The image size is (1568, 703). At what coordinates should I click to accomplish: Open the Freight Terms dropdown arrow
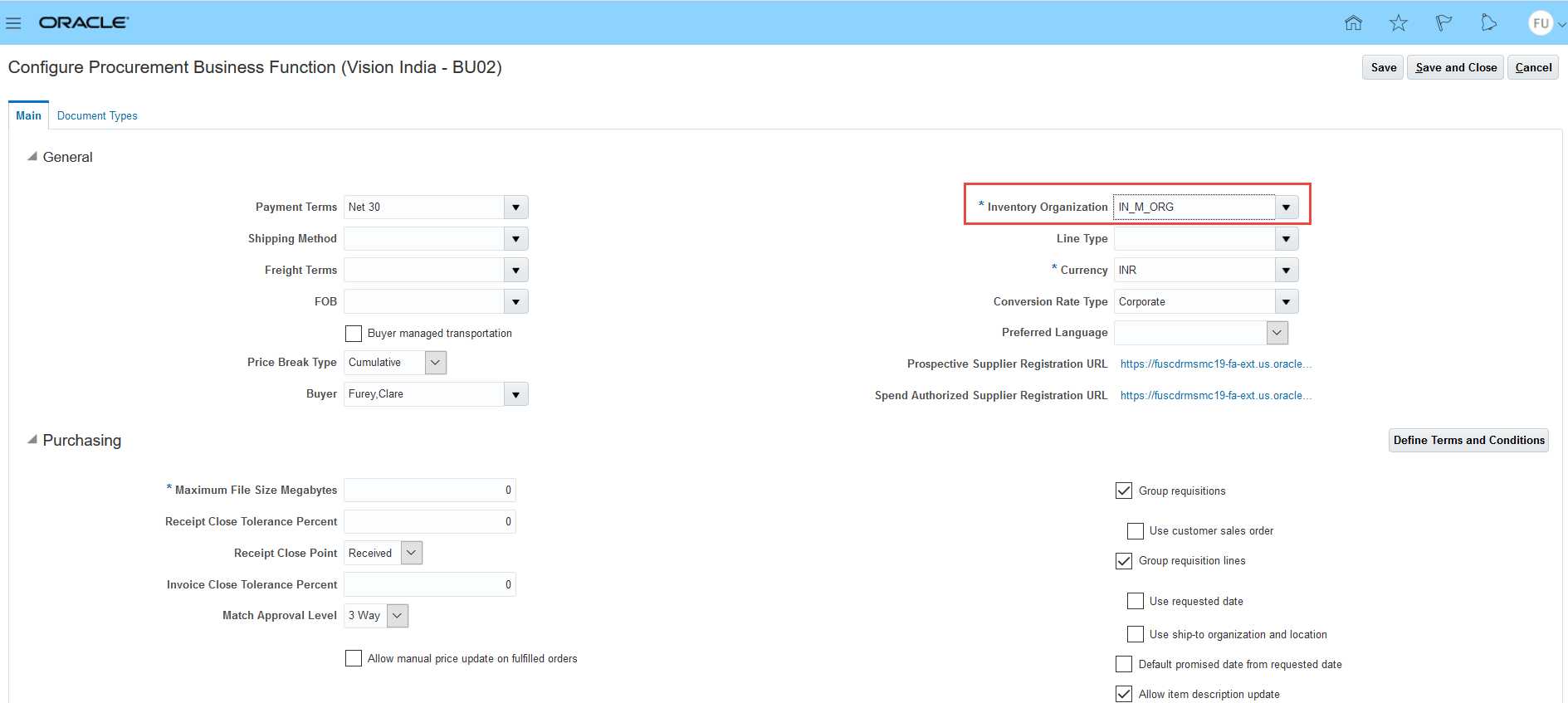(x=516, y=271)
